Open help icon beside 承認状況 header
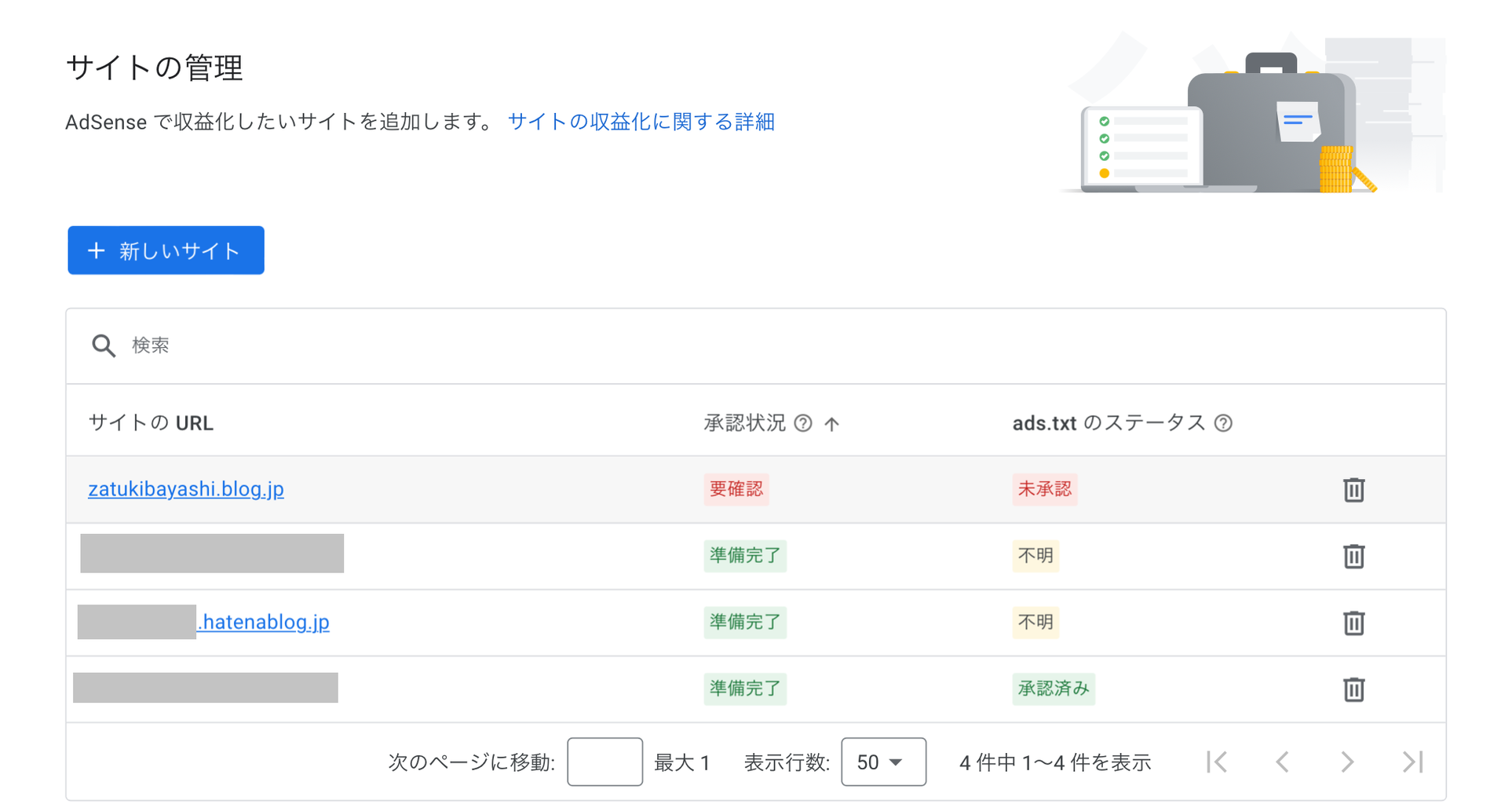The width and height of the screenshot is (1512, 804). point(802,423)
